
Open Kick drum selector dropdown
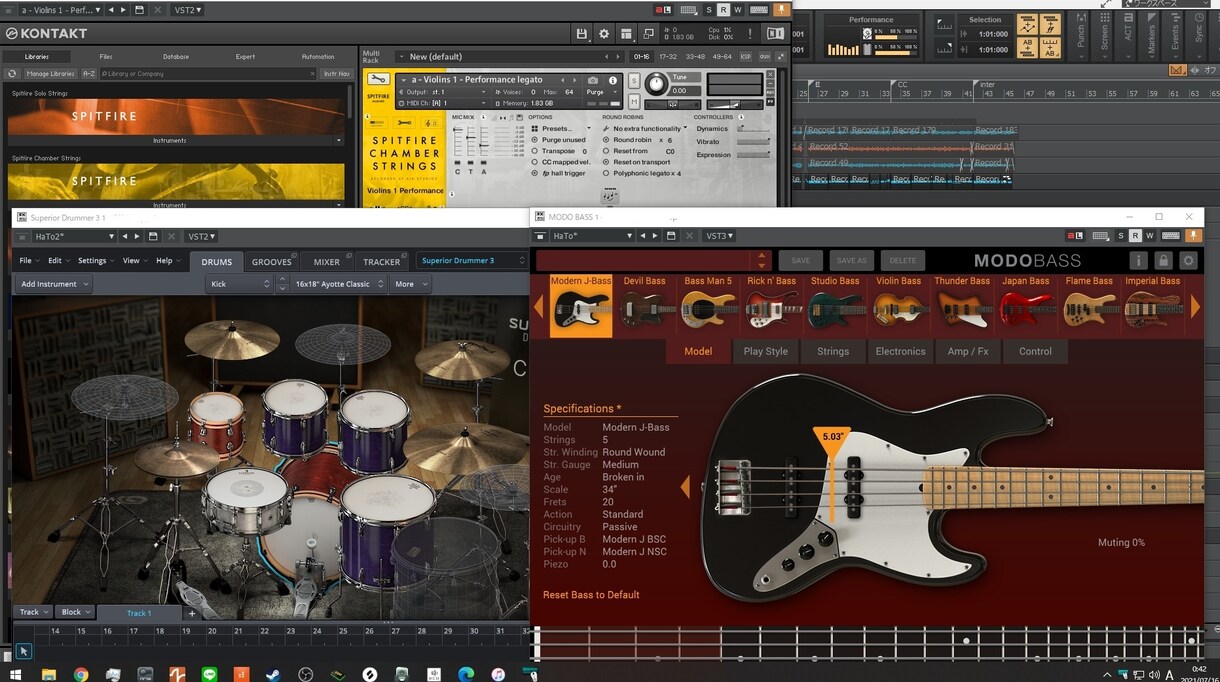point(239,284)
